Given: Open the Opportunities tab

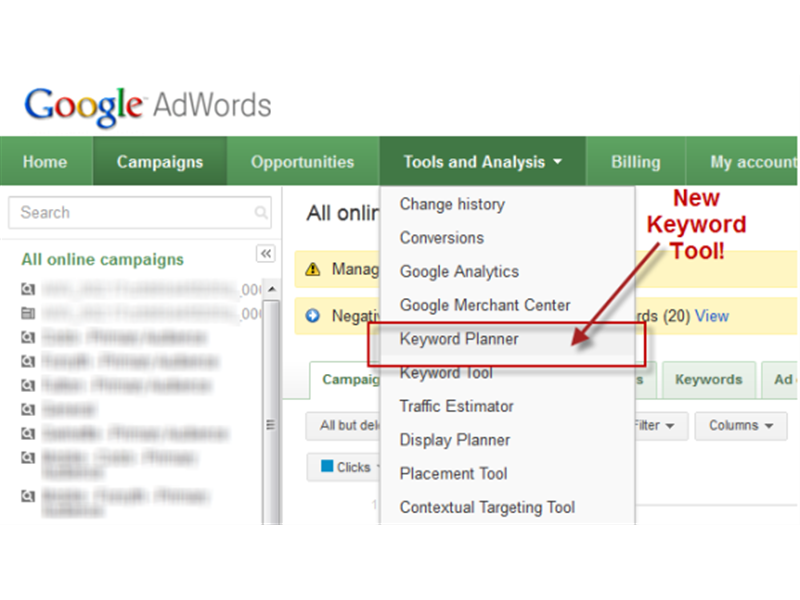Looking at the screenshot, I should 303,161.
